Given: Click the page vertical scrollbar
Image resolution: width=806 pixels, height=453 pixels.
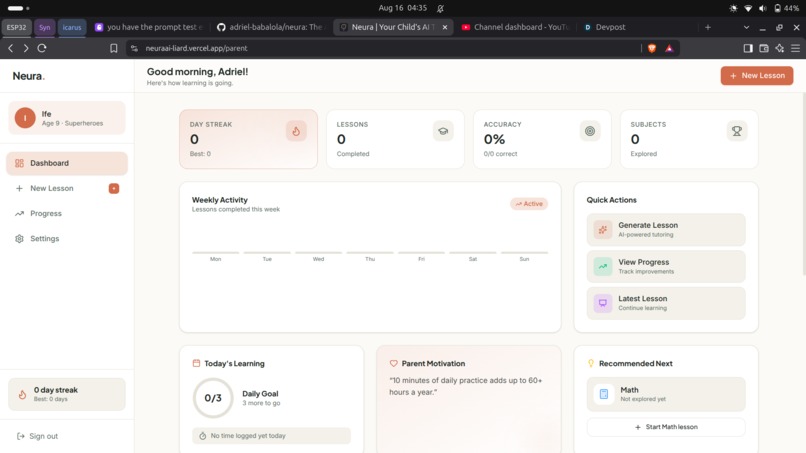Looking at the screenshot, I should pyautogui.click(x=803, y=184).
